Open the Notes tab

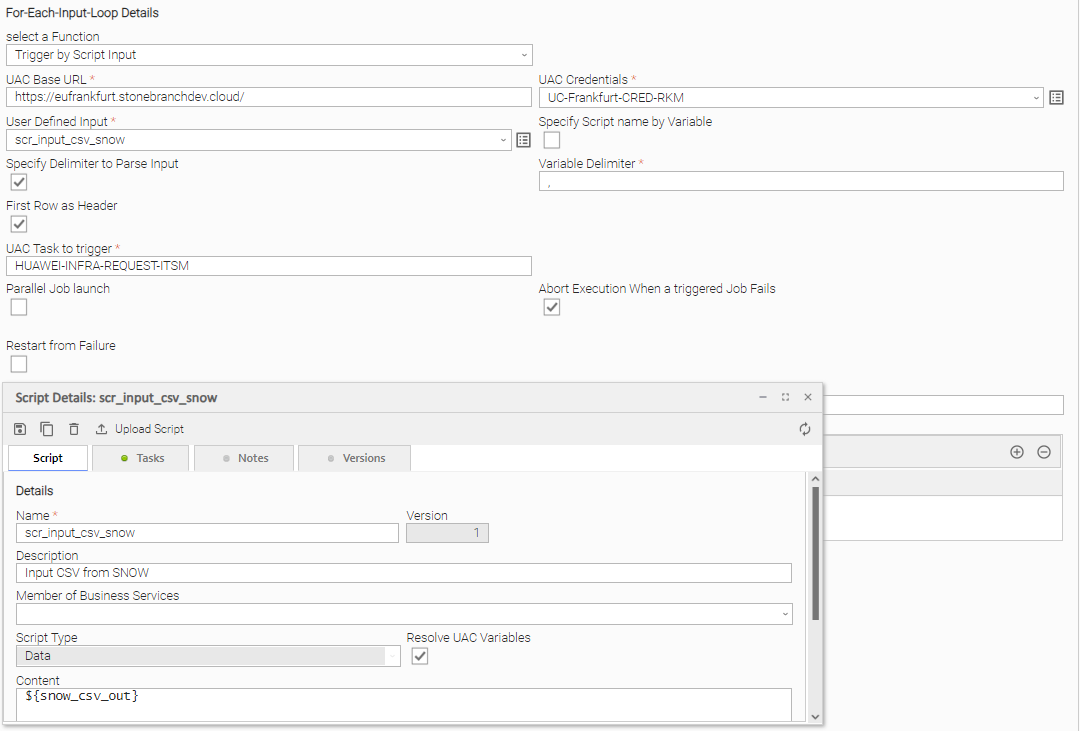(244, 458)
